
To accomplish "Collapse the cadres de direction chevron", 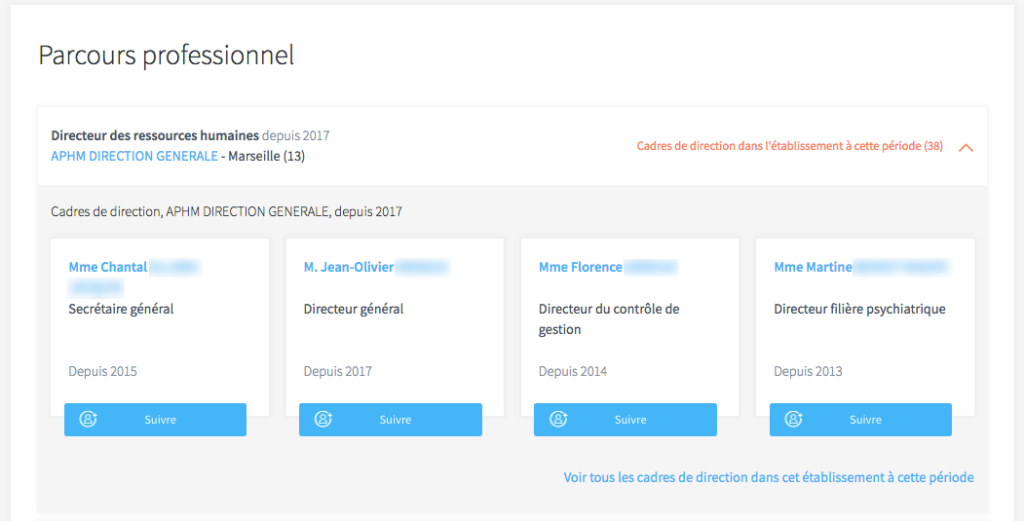I will tap(965, 147).
